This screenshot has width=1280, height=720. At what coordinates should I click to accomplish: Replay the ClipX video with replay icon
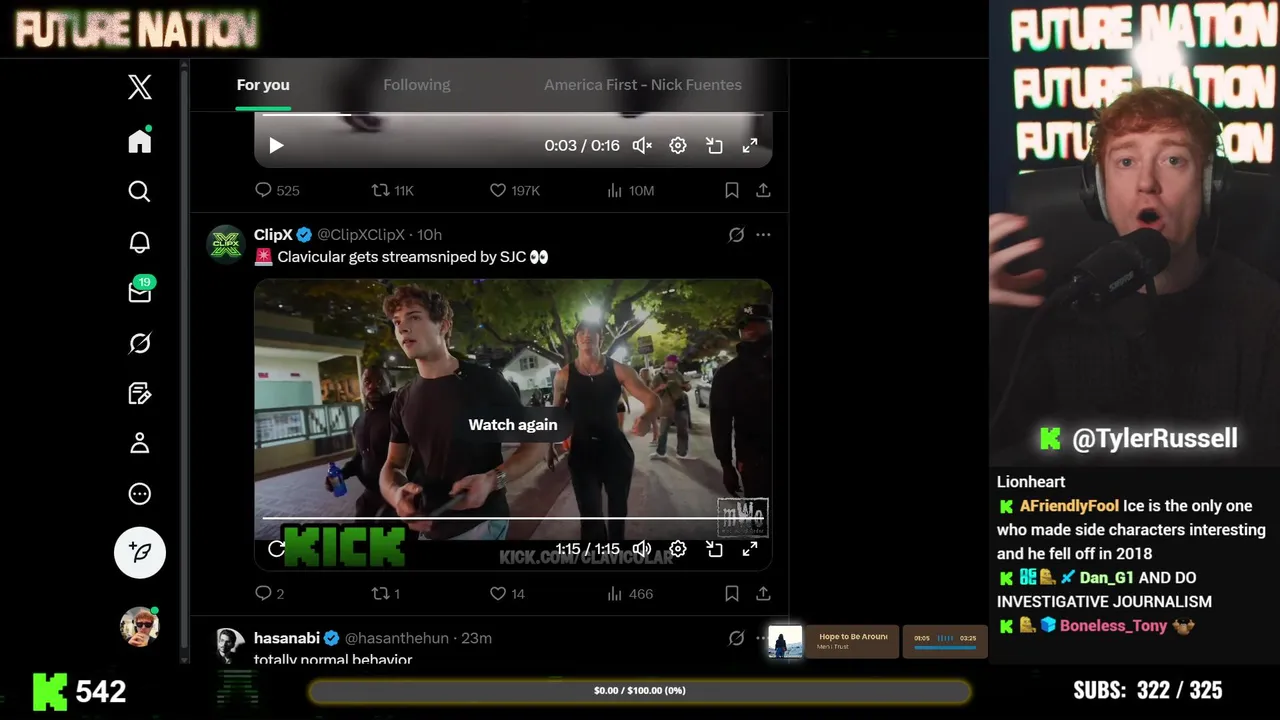277,549
